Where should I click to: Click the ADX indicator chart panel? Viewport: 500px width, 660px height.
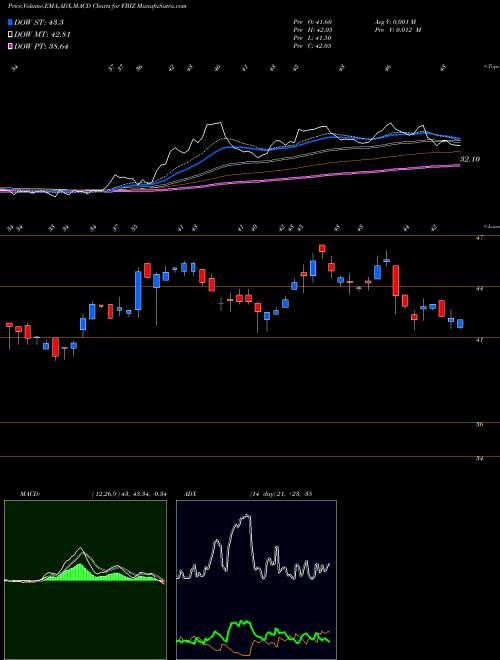256,580
